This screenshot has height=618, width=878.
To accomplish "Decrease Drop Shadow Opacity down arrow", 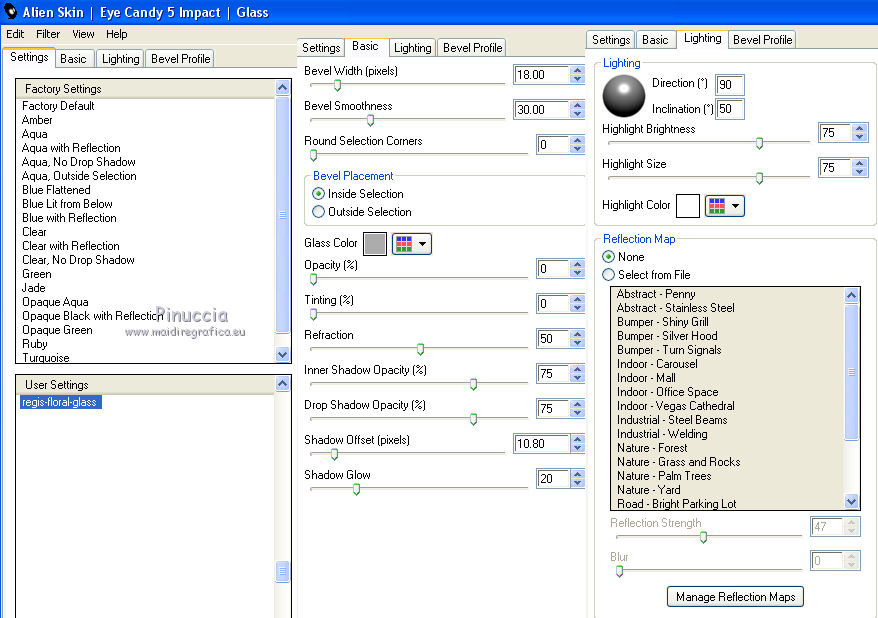I will (x=577, y=413).
